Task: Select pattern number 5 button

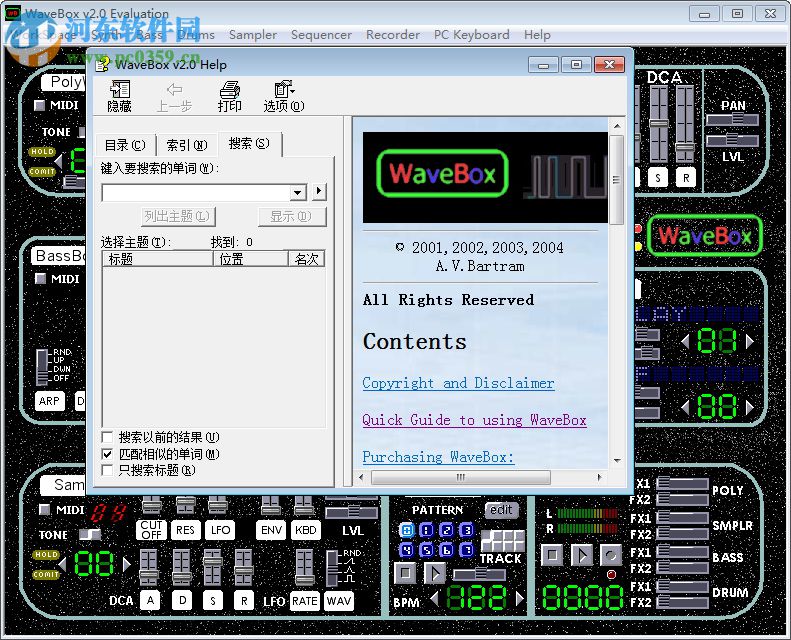Action: coord(427,550)
